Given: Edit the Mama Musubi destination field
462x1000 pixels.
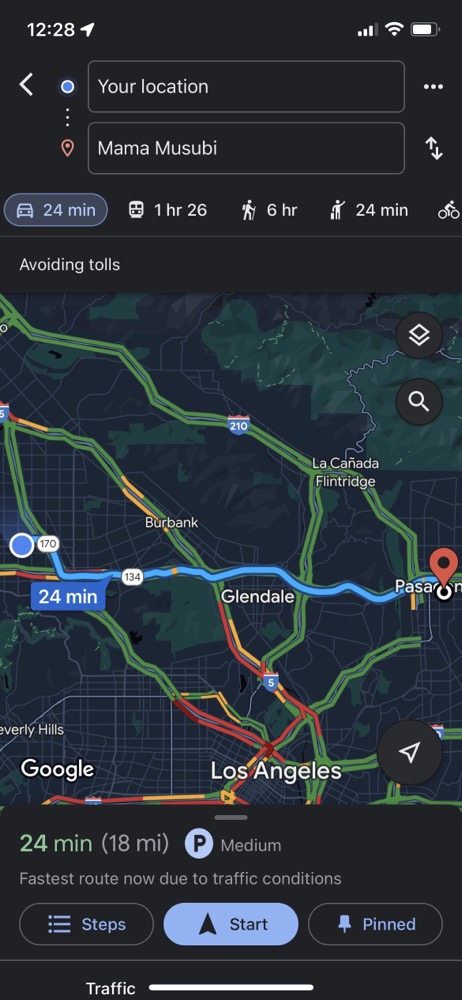Looking at the screenshot, I should tap(246, 149).
